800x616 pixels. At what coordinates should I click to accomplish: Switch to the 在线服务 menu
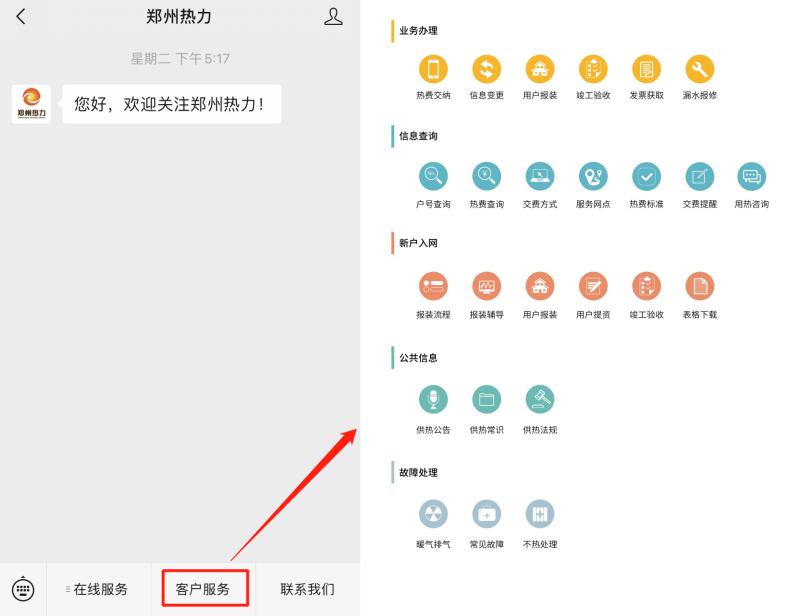pyautogui.click(x=99, y=589)
